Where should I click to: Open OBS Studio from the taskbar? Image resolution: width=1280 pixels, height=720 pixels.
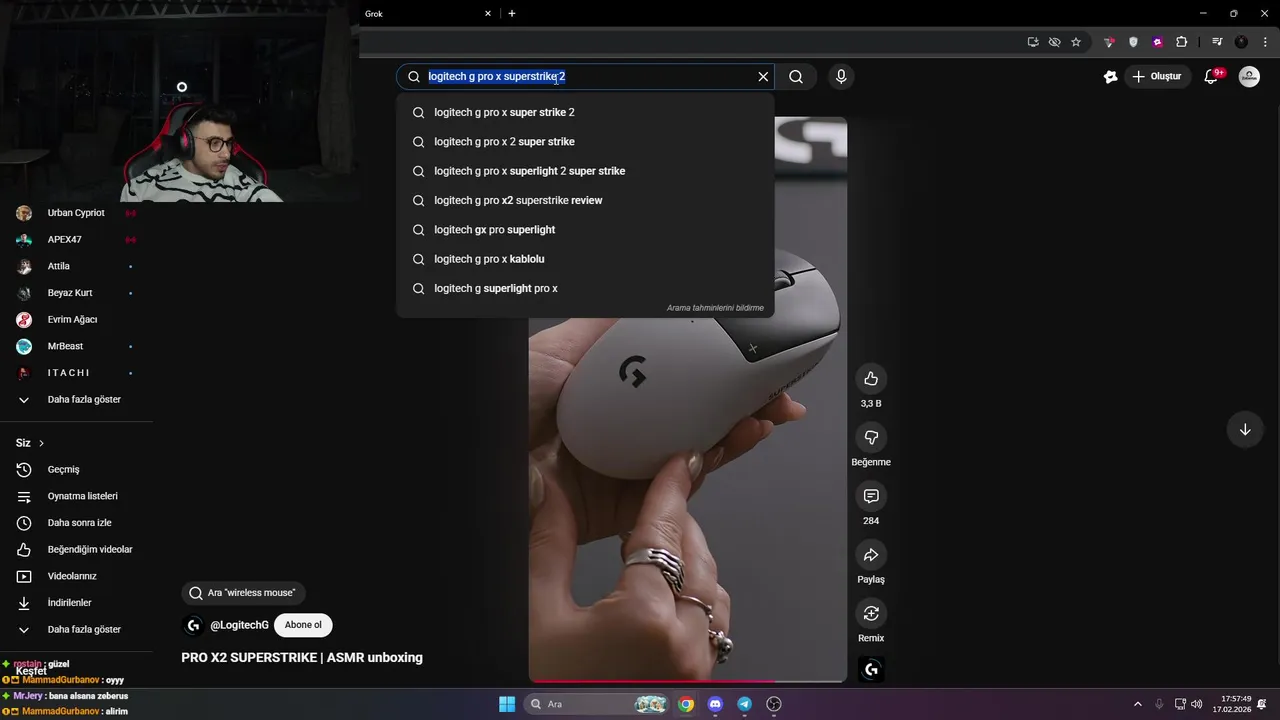pos(773,704)
